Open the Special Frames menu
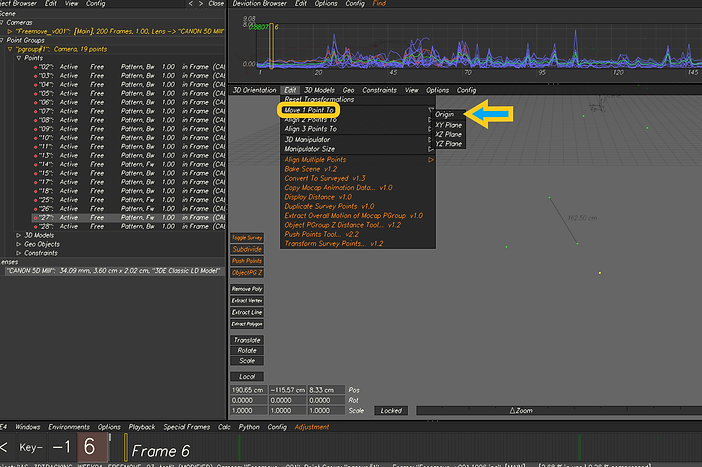This screenshot has width=702, height=467. tap(186, 427)
